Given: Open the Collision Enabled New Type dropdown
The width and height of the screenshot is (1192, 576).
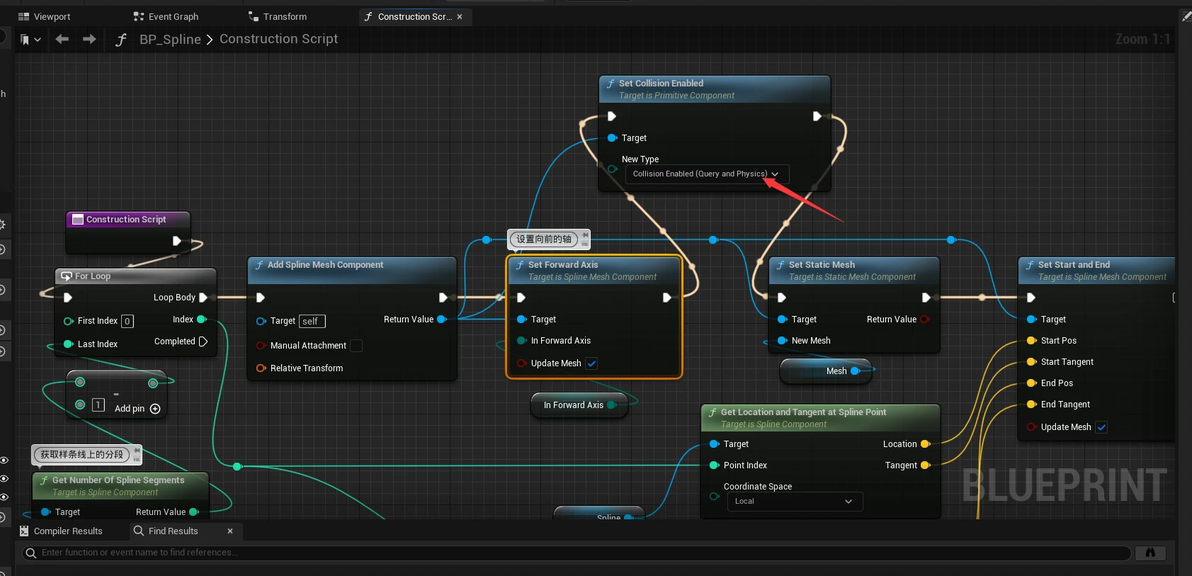Looking at the screenshot, I should click(706, 174).
